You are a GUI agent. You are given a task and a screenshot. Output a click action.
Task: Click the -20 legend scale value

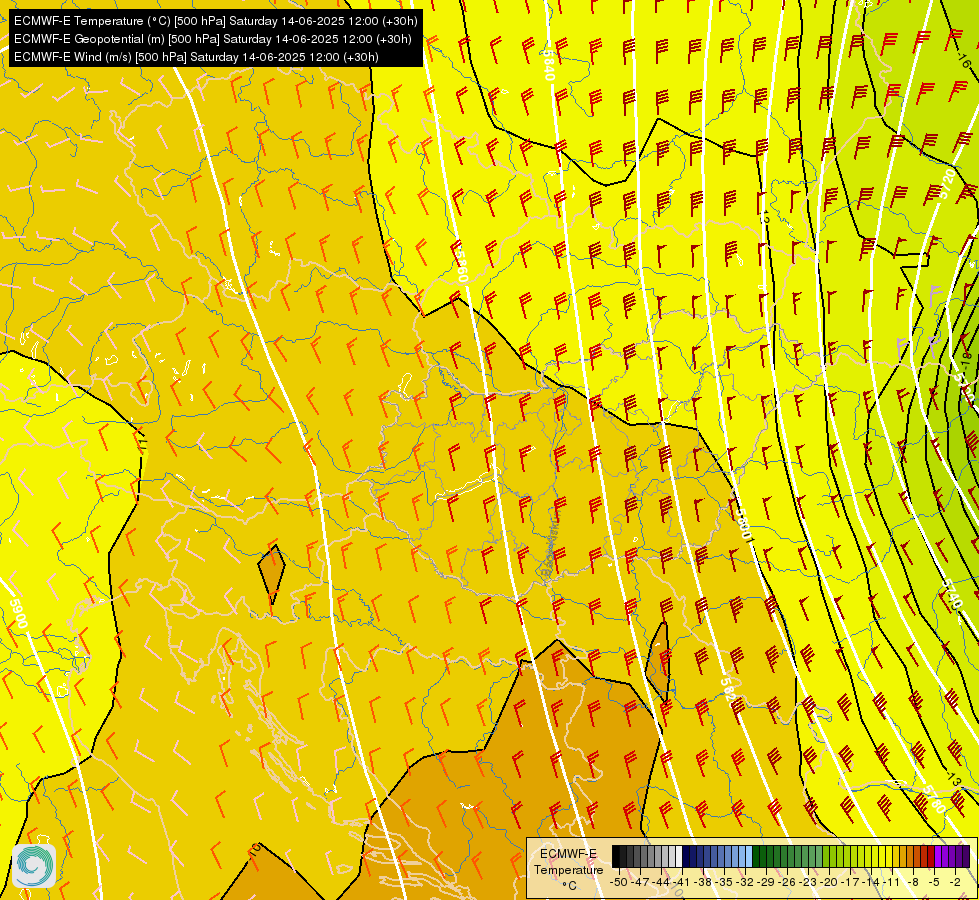click(830, 882)
